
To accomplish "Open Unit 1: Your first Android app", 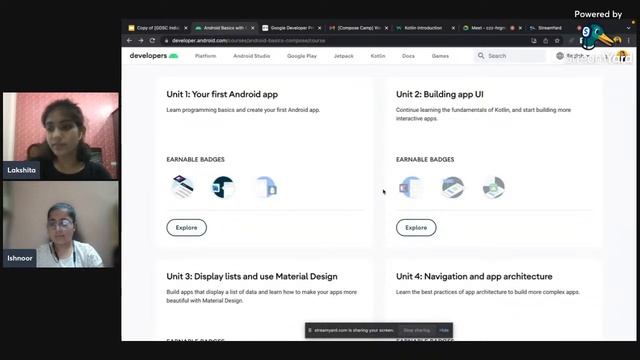I will tap(222, 94).
